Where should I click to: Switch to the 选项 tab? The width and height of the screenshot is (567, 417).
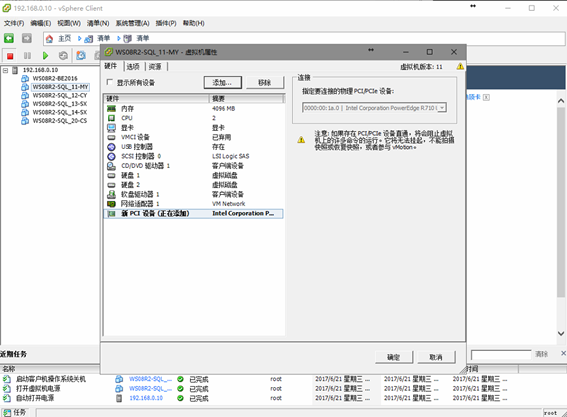(x=133, y=67)
